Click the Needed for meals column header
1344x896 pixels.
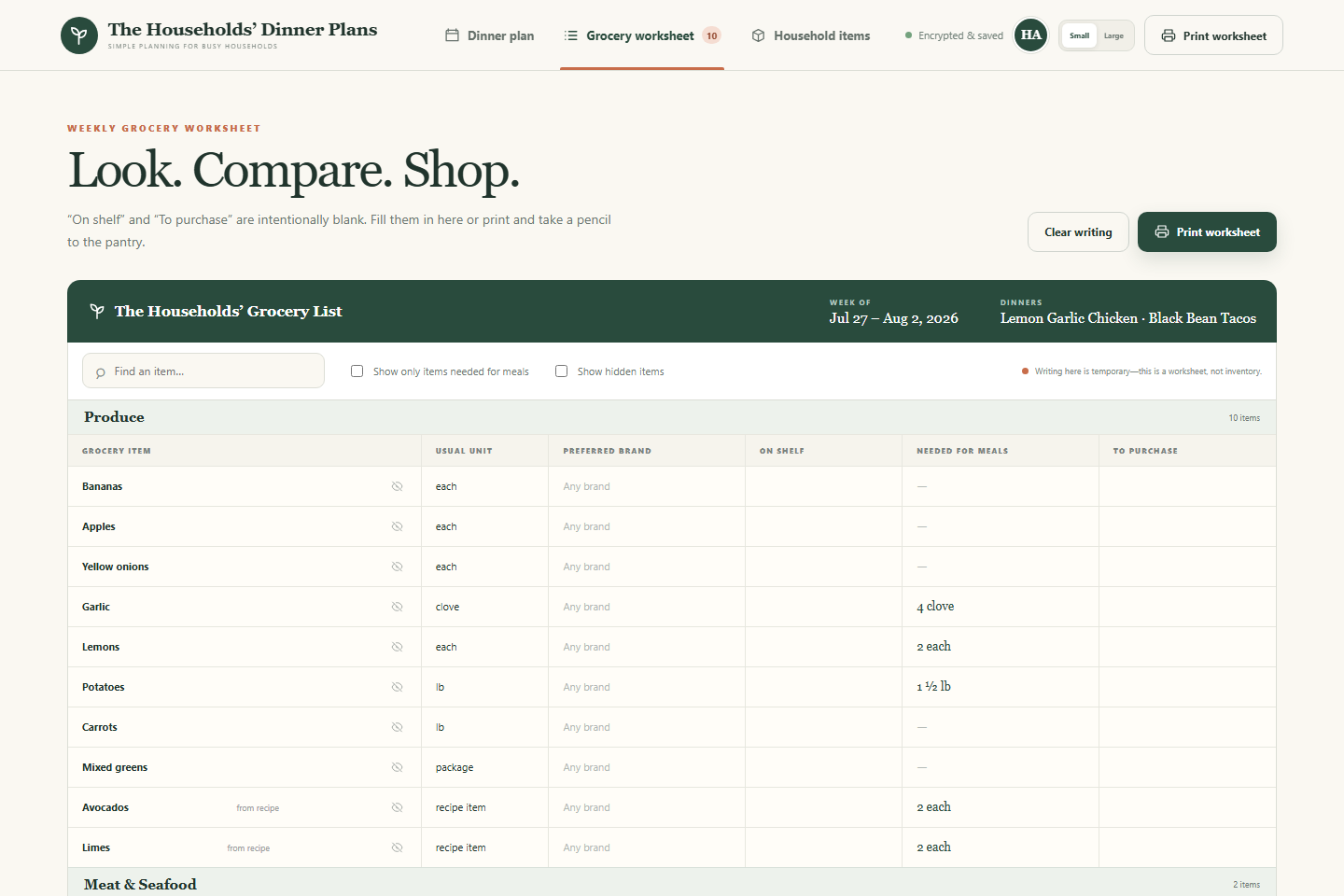(962, 451)
